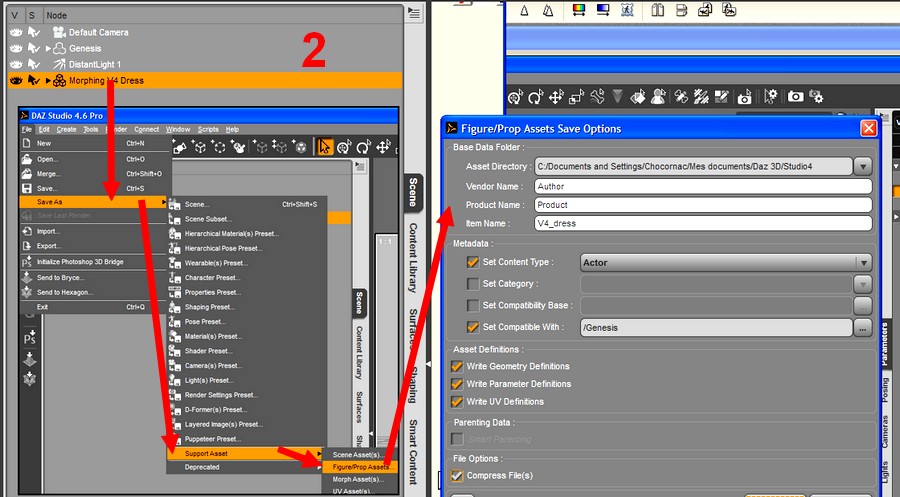Toggle the Set Content Type checkbox
Viewport: 900px width, 497px height.
472,262
